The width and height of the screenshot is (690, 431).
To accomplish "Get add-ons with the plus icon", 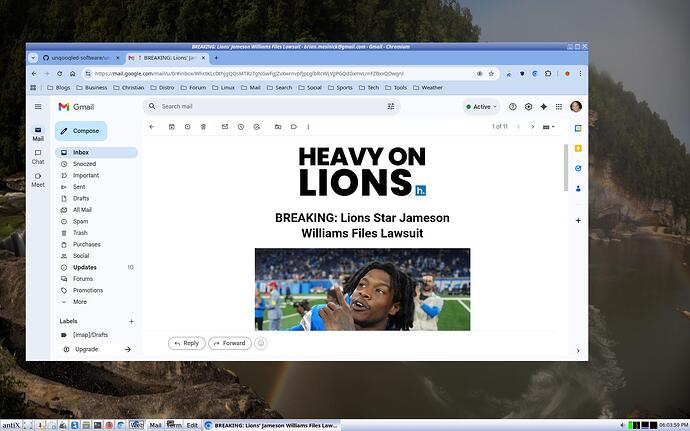I will 578,220.
